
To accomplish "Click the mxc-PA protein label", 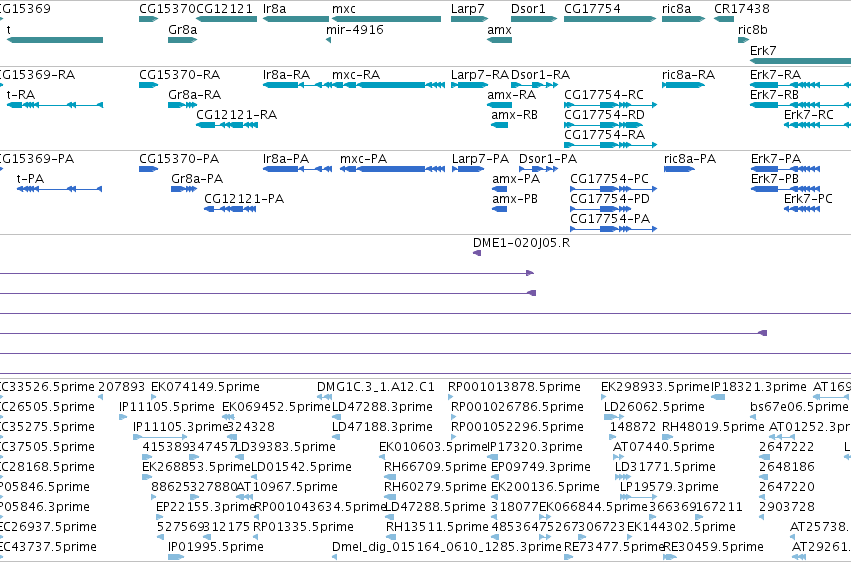I will click(364, 159).
